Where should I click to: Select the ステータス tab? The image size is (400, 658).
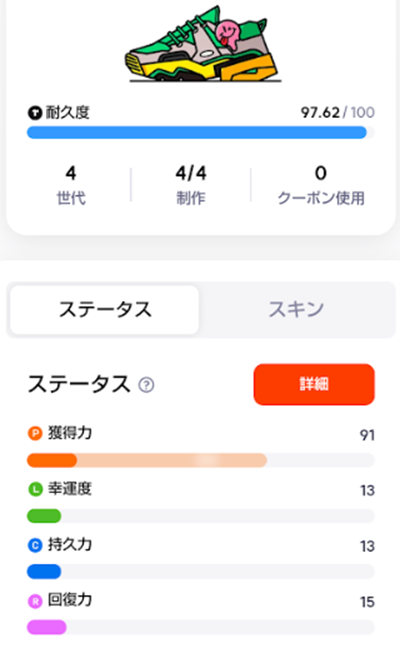[105, 310]
